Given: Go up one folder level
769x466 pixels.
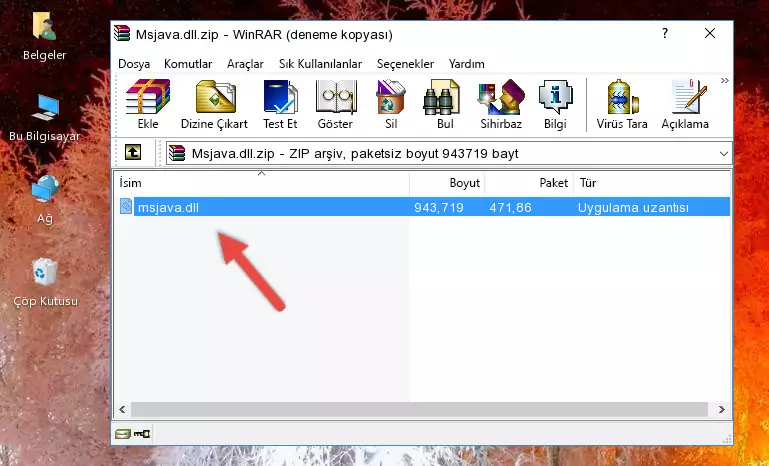Looking at the screenshot, I should click(x=133, y=153).
